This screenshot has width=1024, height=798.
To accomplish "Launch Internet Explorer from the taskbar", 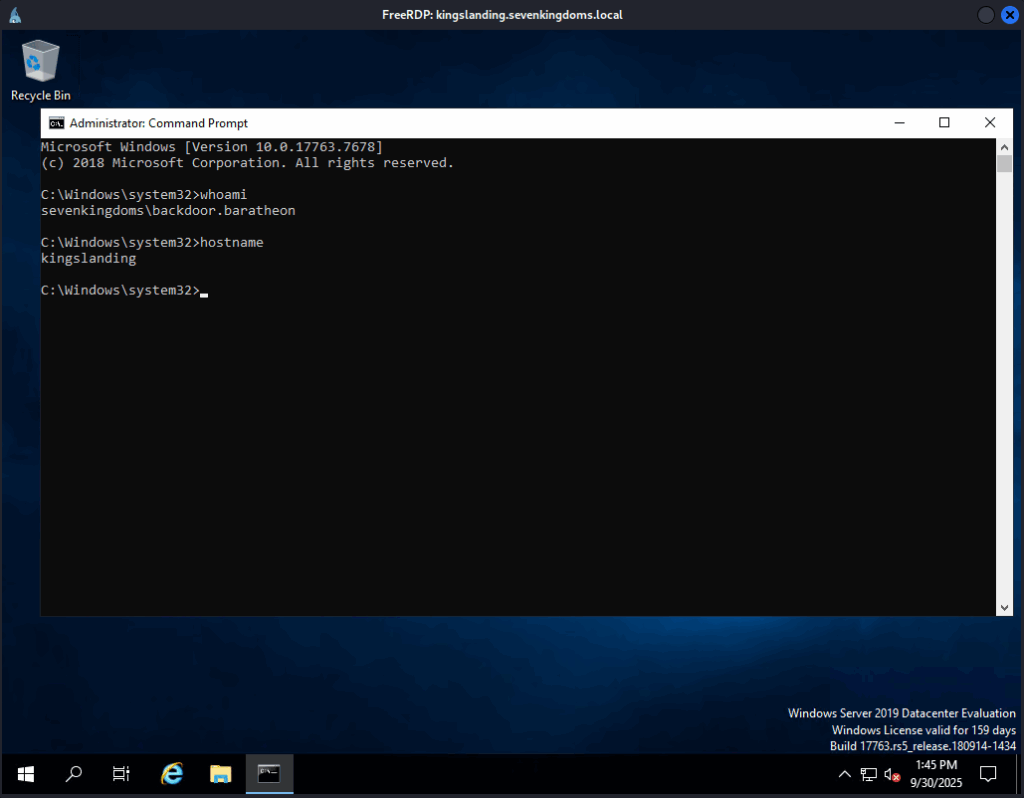I will click(172, 773).
